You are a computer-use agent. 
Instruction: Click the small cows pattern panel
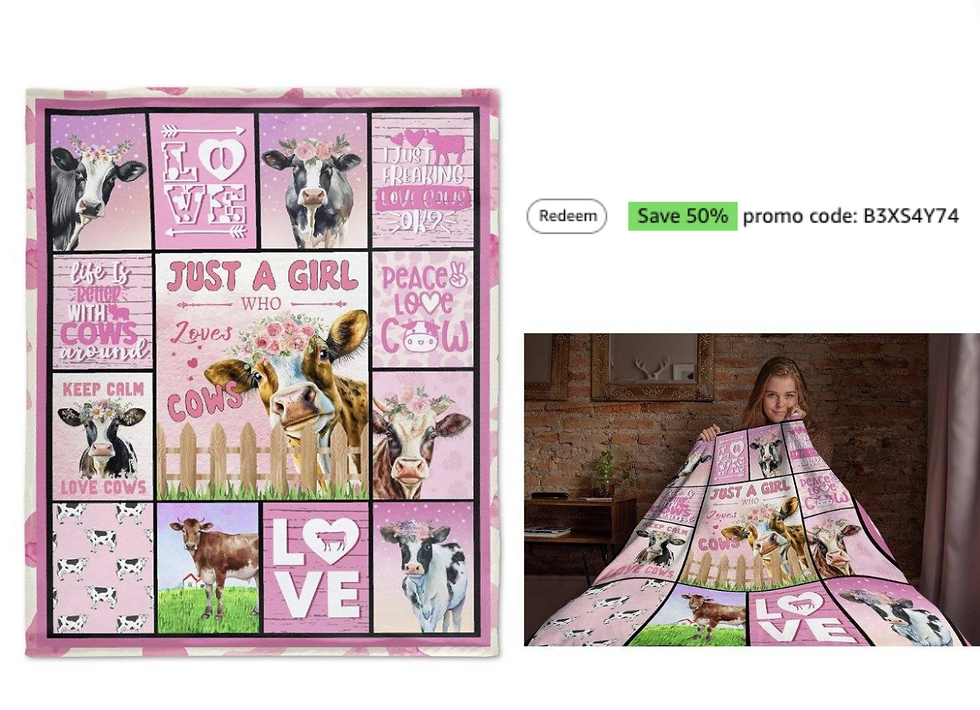103,568
